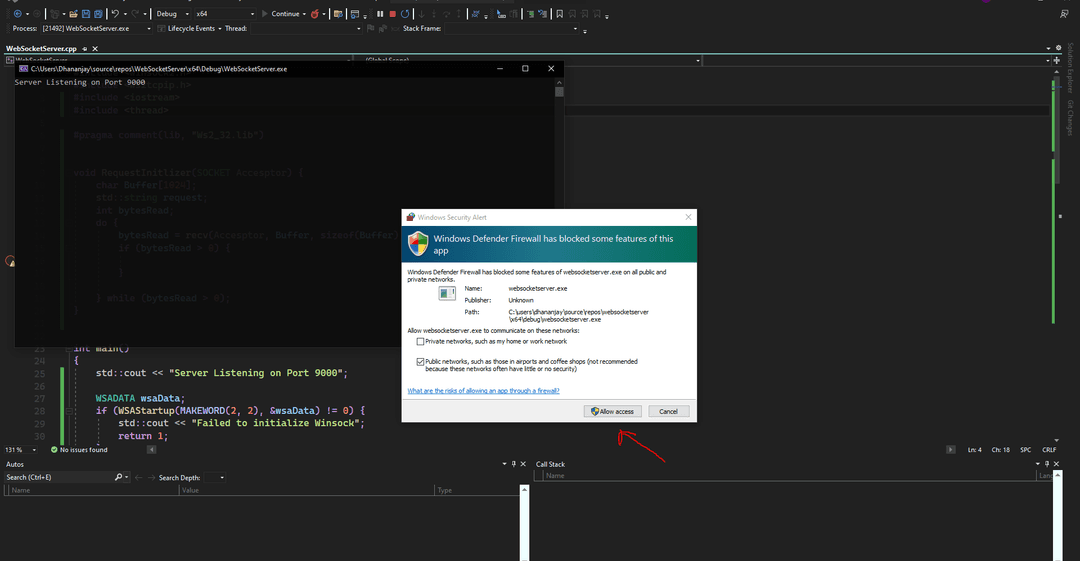Click the SPC indentation indicator
Screen dimensions: 1080x561
pyautogui.click(x=1026, y=450)
